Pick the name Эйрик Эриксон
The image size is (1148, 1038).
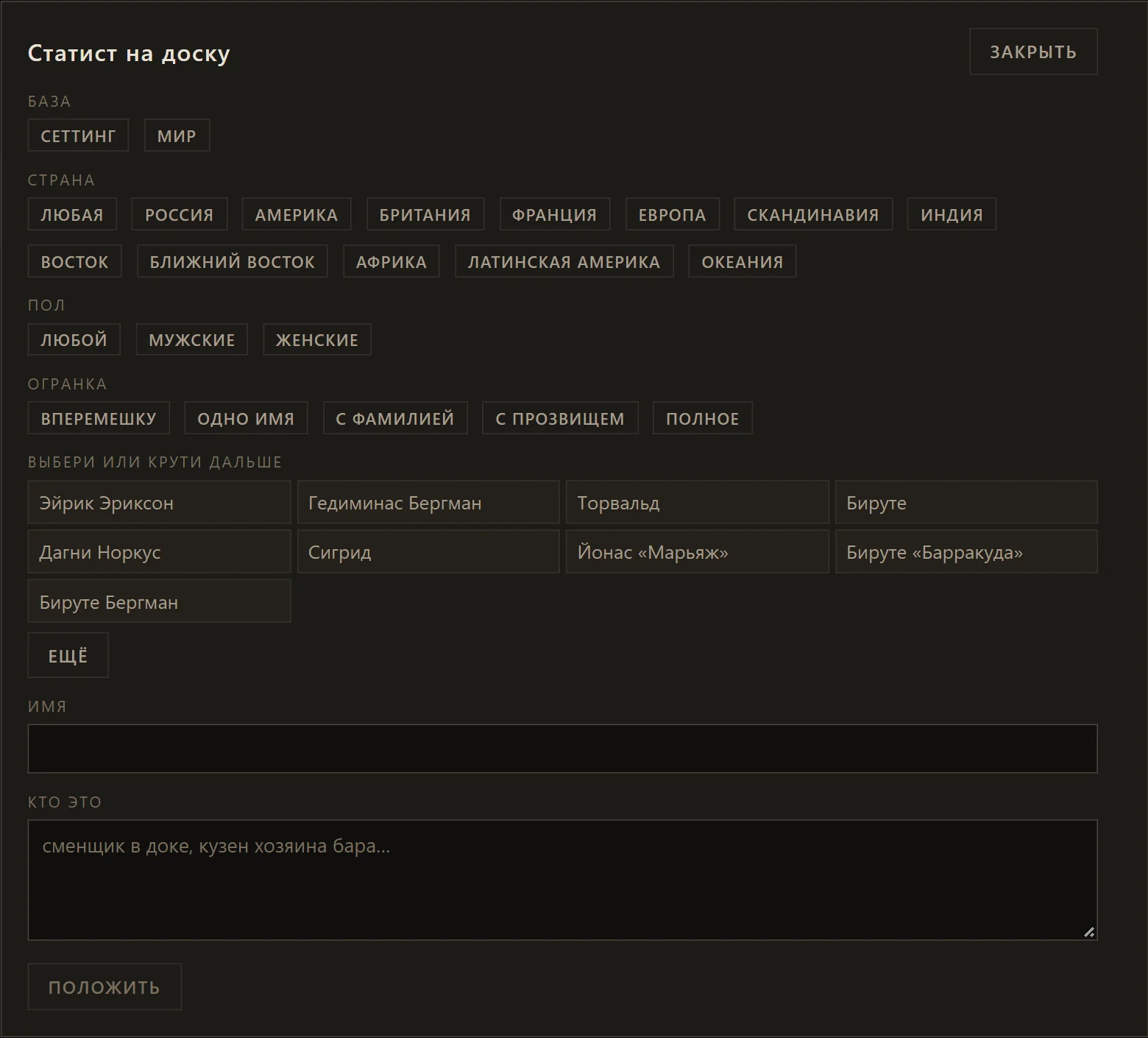[x=160, y=502]
